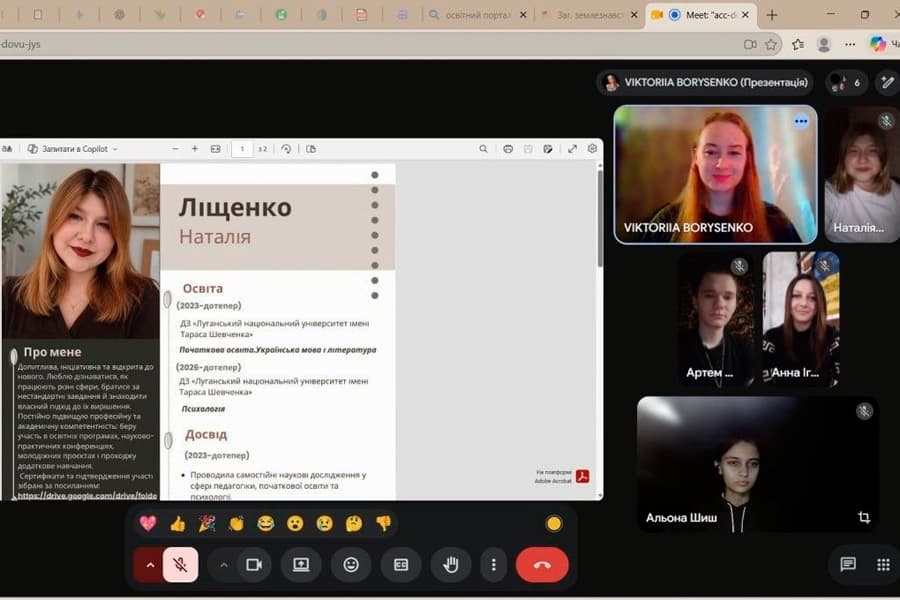Turn on closed captions
The width and height of the screenshot is (900, 600).
pyautogui.click(x=401, y=565)
